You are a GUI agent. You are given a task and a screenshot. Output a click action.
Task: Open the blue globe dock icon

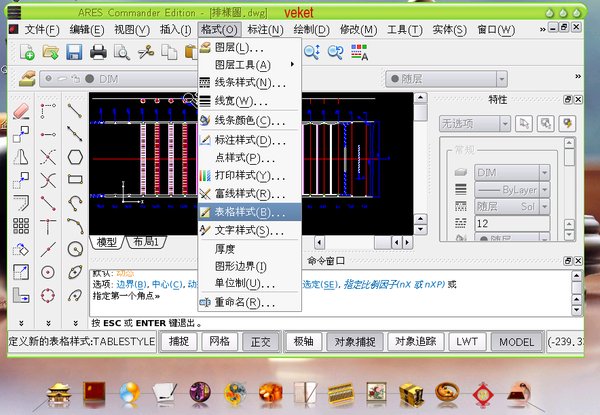coord(129,392)
